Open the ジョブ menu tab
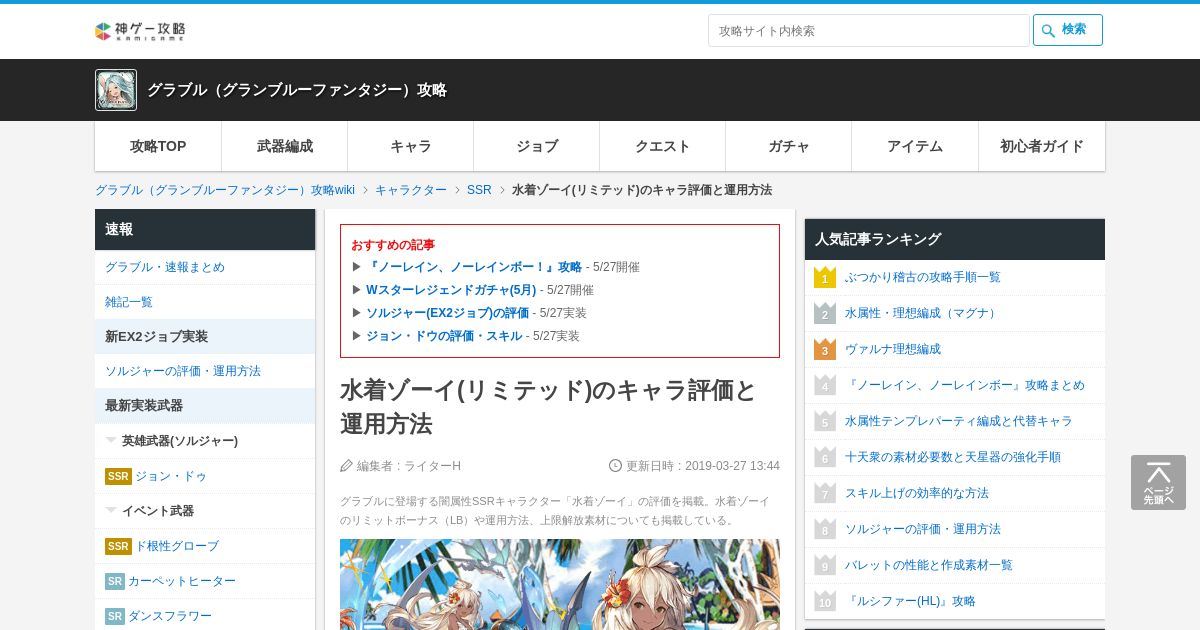The width and height of the screenshot is (1200, 630). click(x=537, y=146)
